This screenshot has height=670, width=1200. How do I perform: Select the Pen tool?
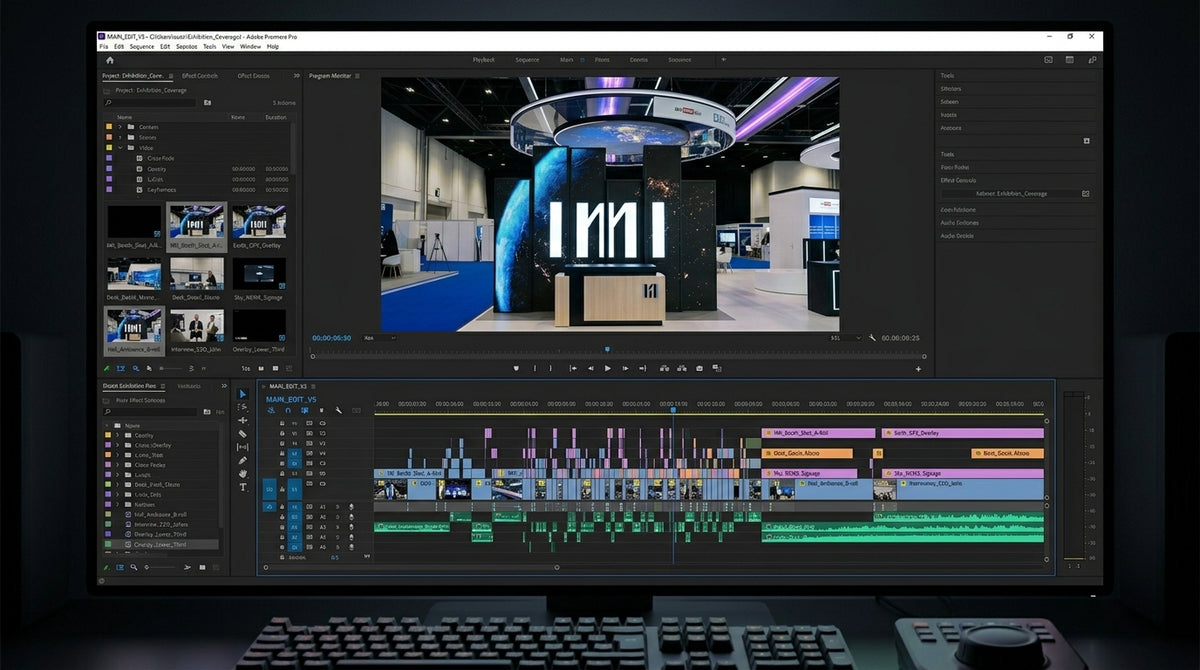pyautogui.click(x=243, y=461)
